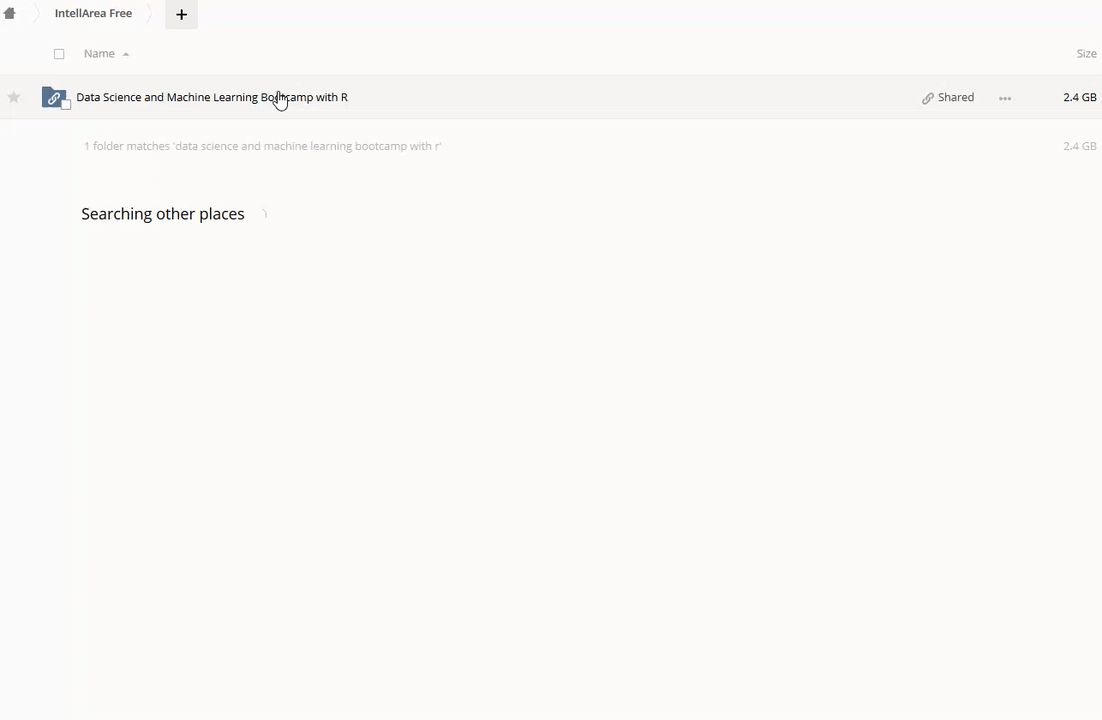
Task: Open the IntellArea Free breadcrumb
Action: coord(93,13)
